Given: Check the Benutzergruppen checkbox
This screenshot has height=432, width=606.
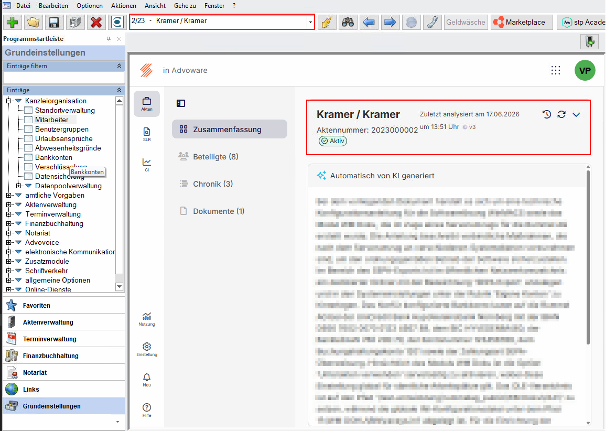Looking at the screenshot, I should click(28, 129).
